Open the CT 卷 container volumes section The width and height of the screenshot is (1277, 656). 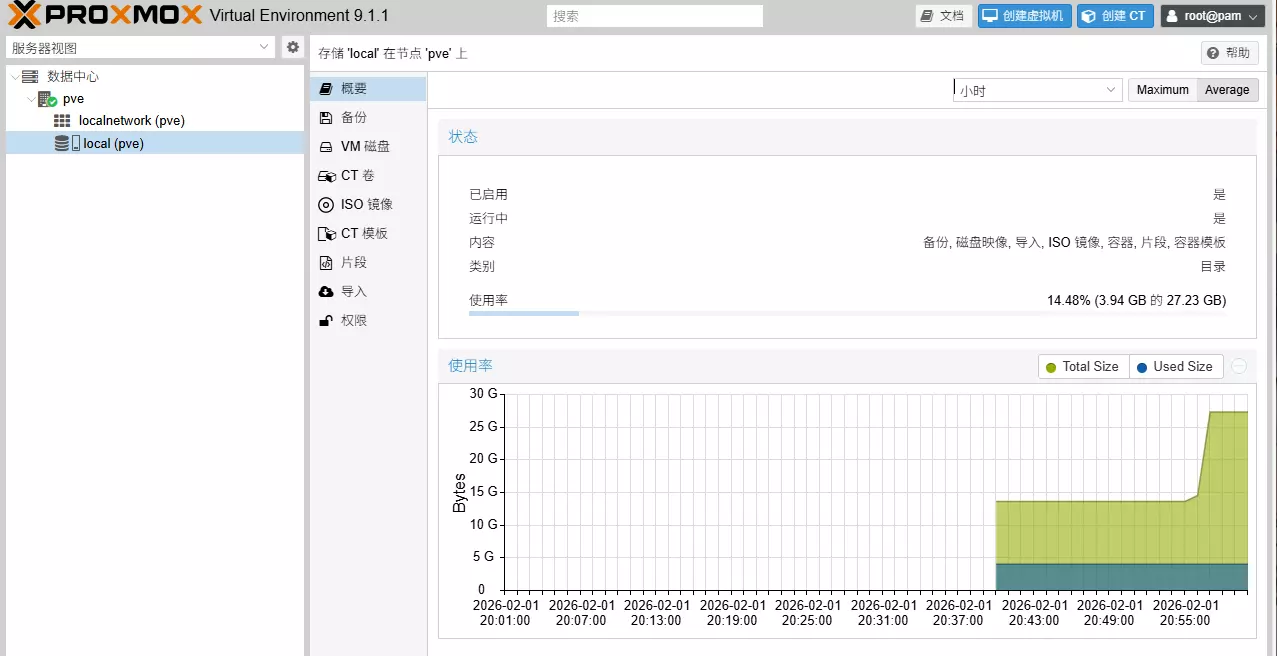(x=368, y=175)
